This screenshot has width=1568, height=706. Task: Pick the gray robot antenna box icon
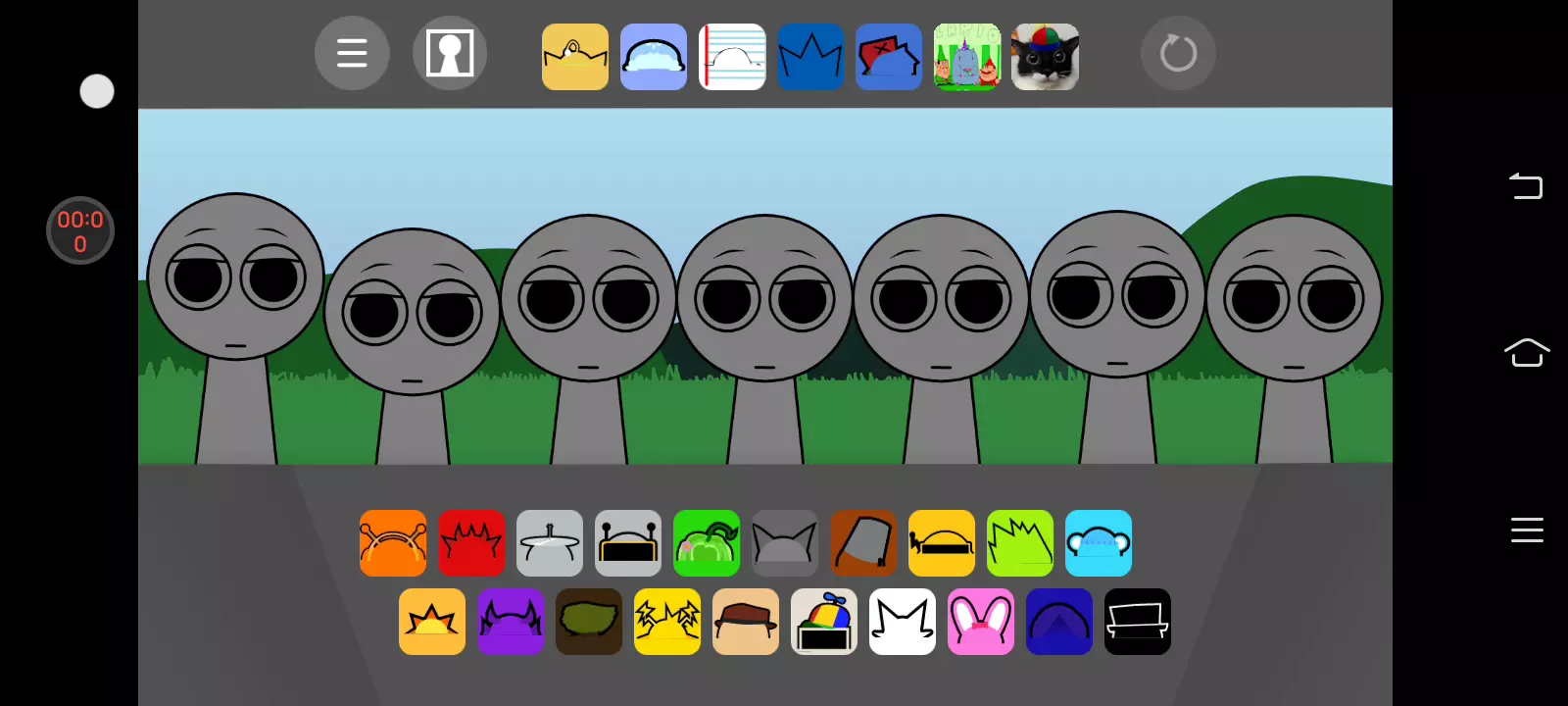click(x=628, y=543)
